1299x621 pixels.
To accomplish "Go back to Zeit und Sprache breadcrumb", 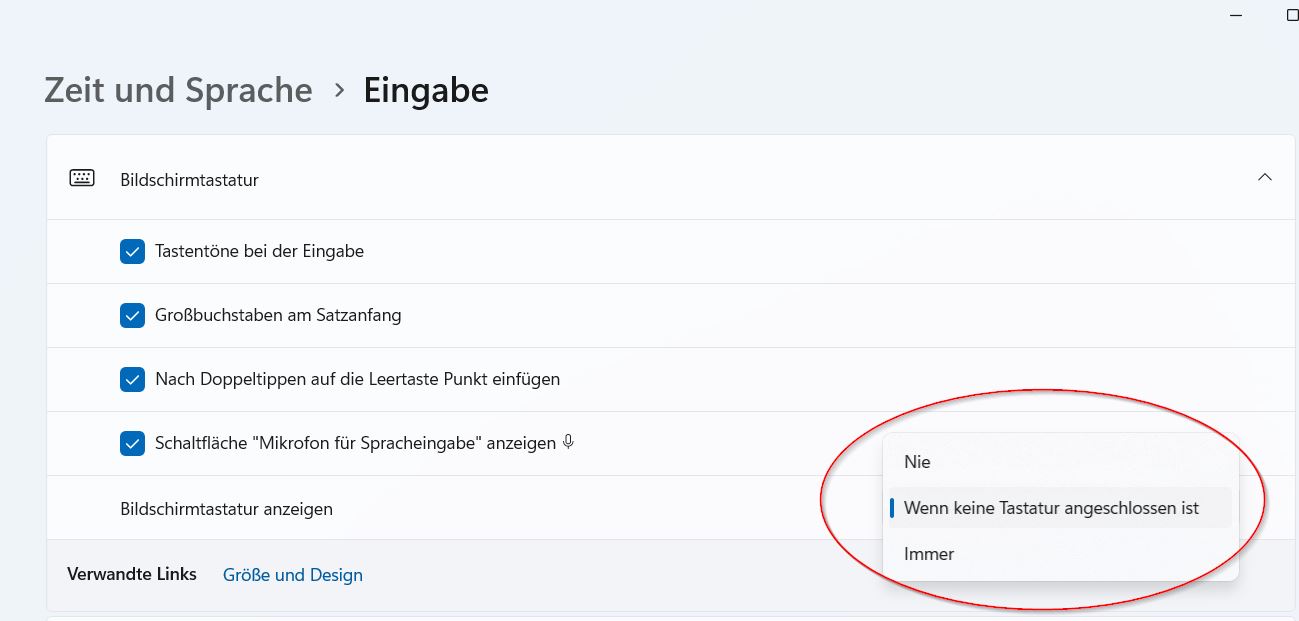I will (x=178, y=90).
